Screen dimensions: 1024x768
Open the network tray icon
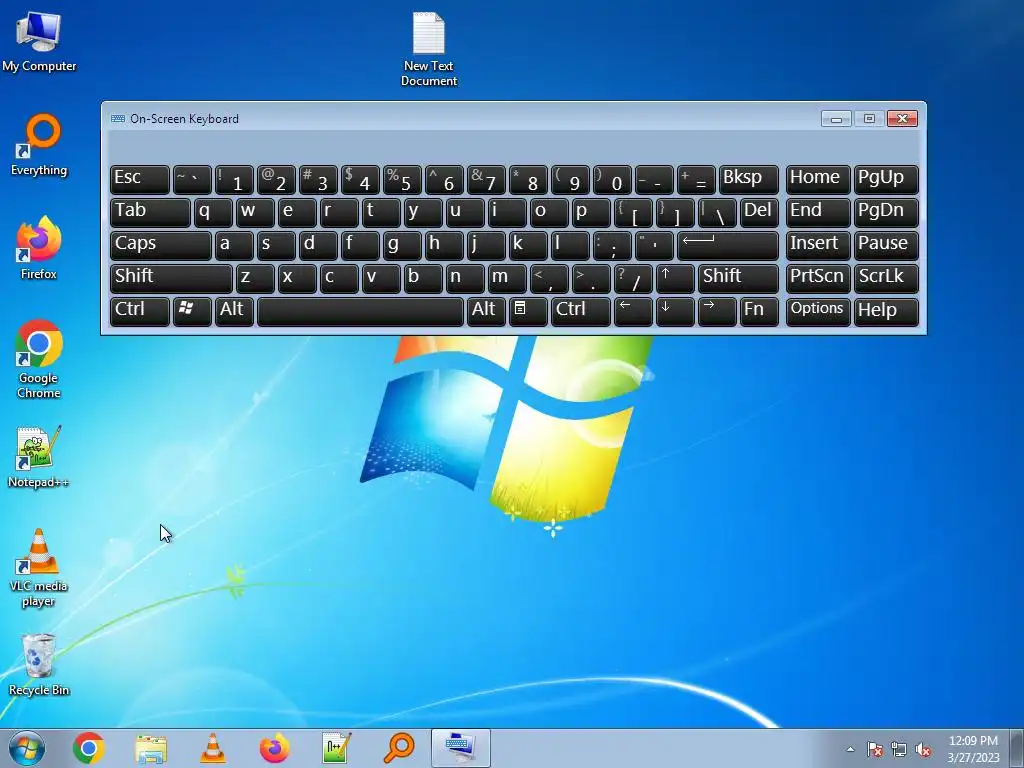pyautogui.click(x=899, y=749)
